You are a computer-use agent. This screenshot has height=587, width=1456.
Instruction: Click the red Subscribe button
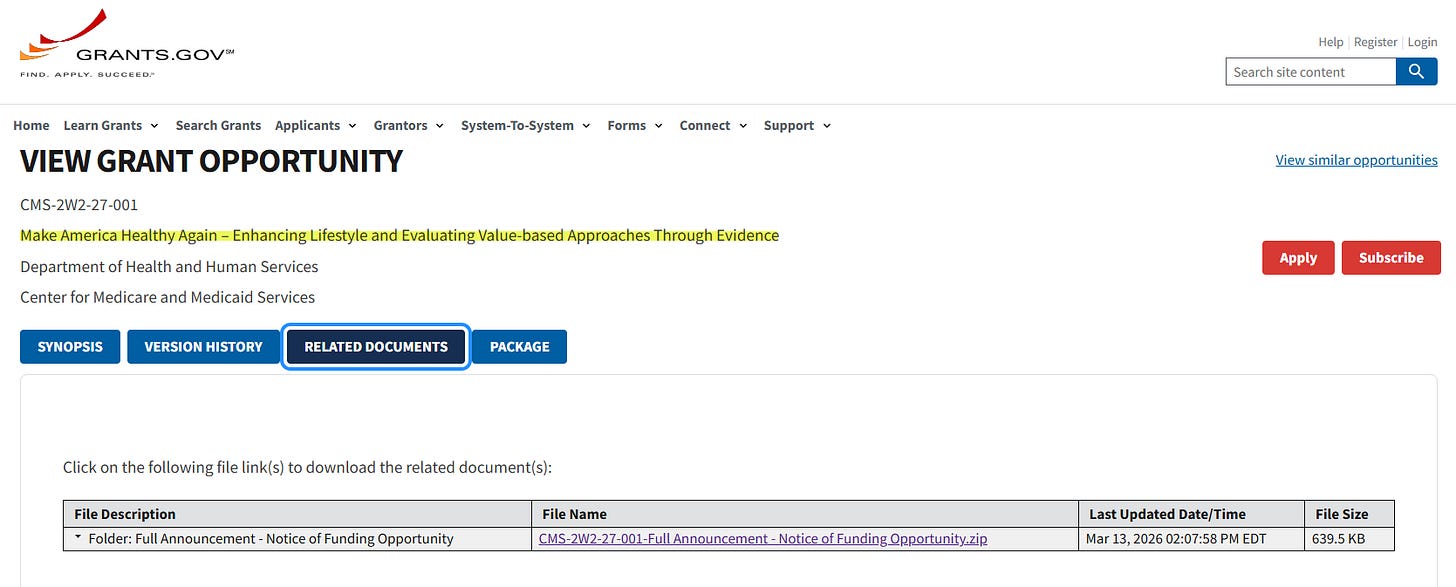tap(1391, 257)
